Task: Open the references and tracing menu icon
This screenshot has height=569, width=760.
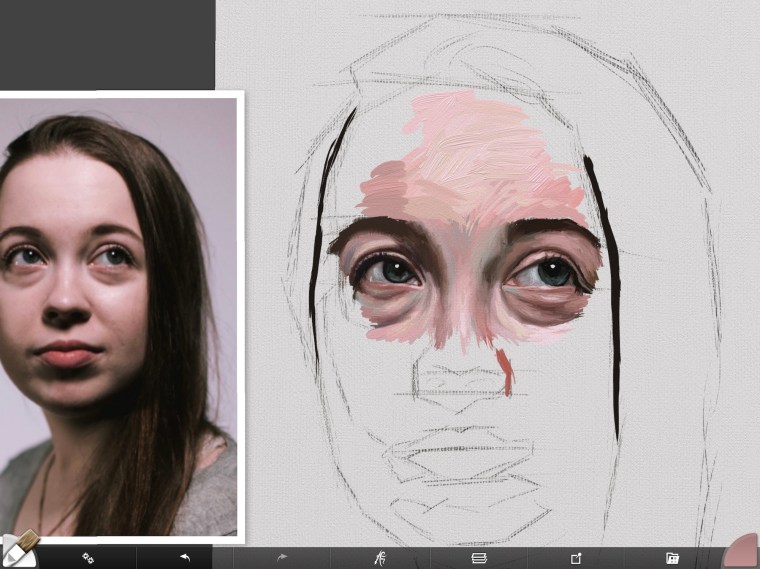Action: [380, 558]
